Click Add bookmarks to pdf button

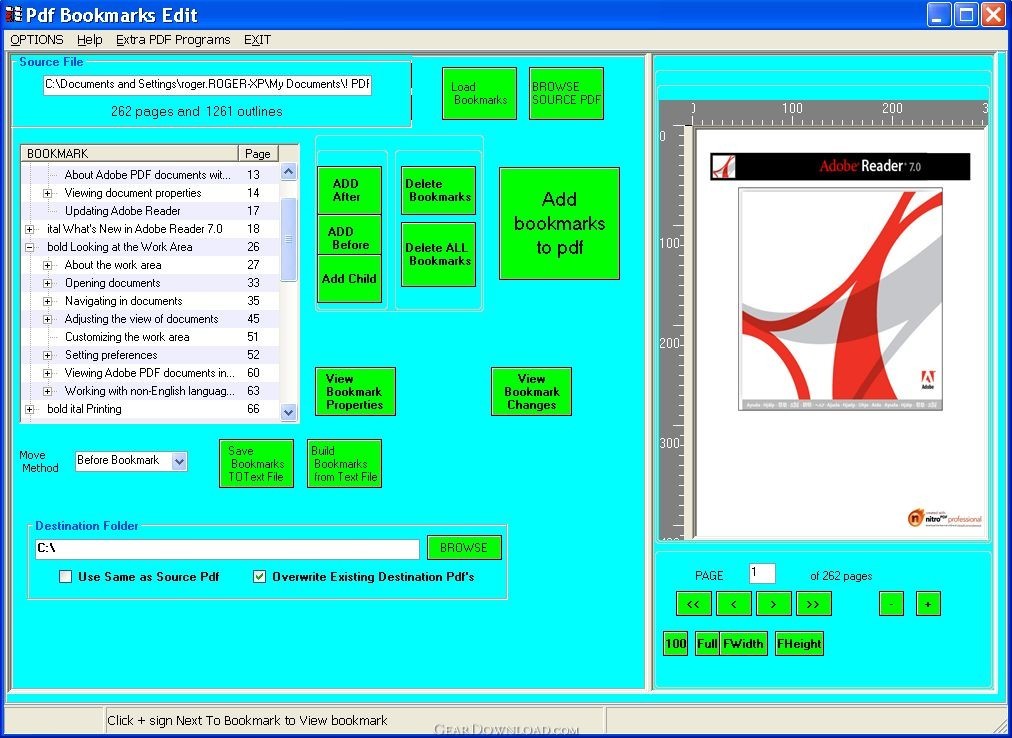coord(560,223)
